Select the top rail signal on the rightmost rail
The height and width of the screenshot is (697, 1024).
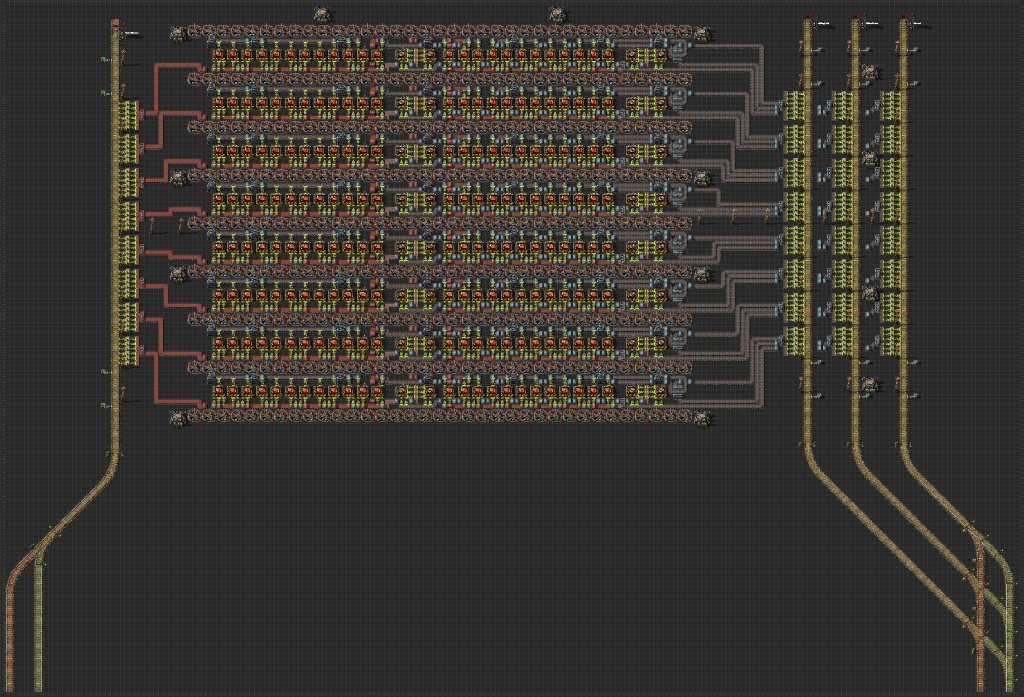point(914,50)
